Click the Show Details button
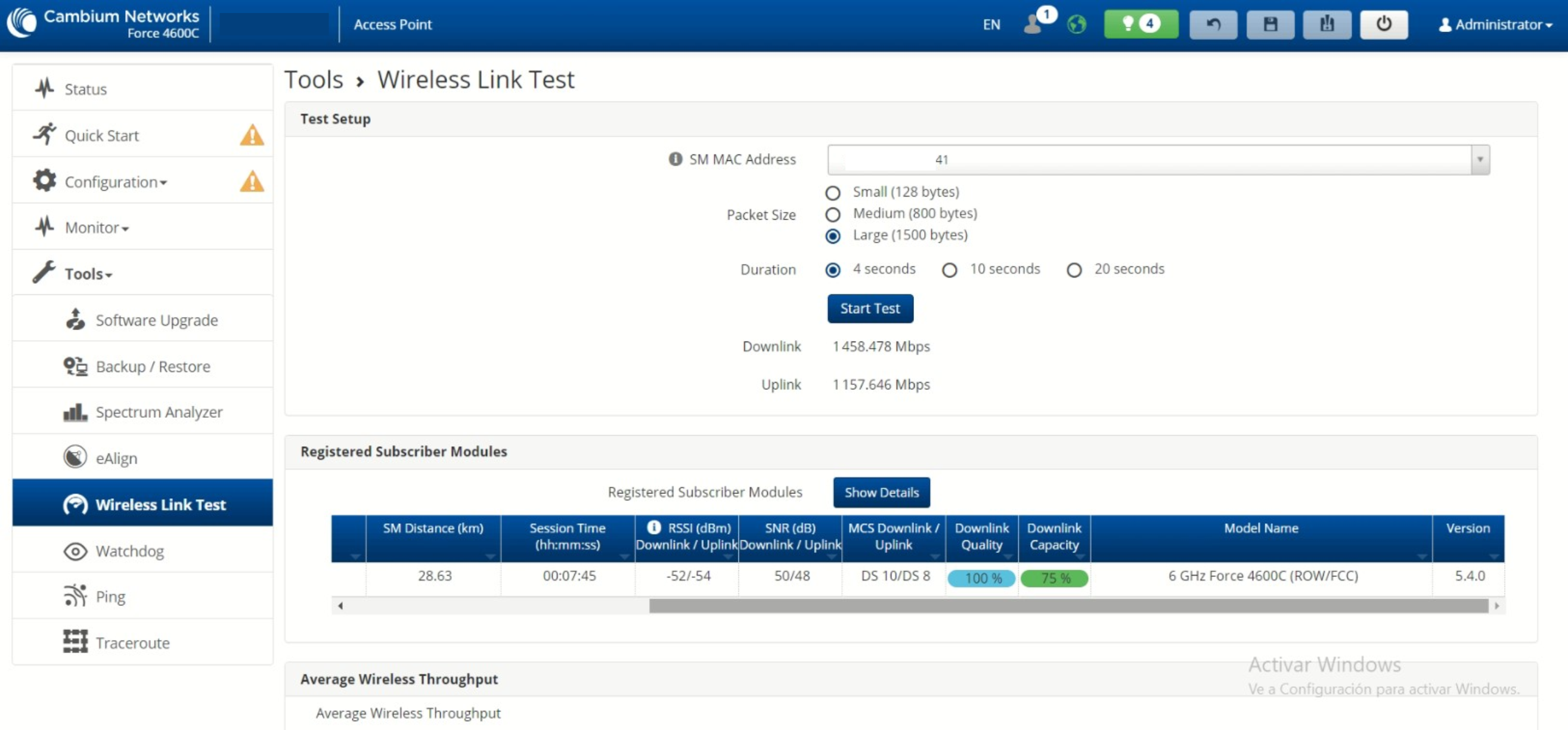 pyautogui.click(x=881, y=492)
